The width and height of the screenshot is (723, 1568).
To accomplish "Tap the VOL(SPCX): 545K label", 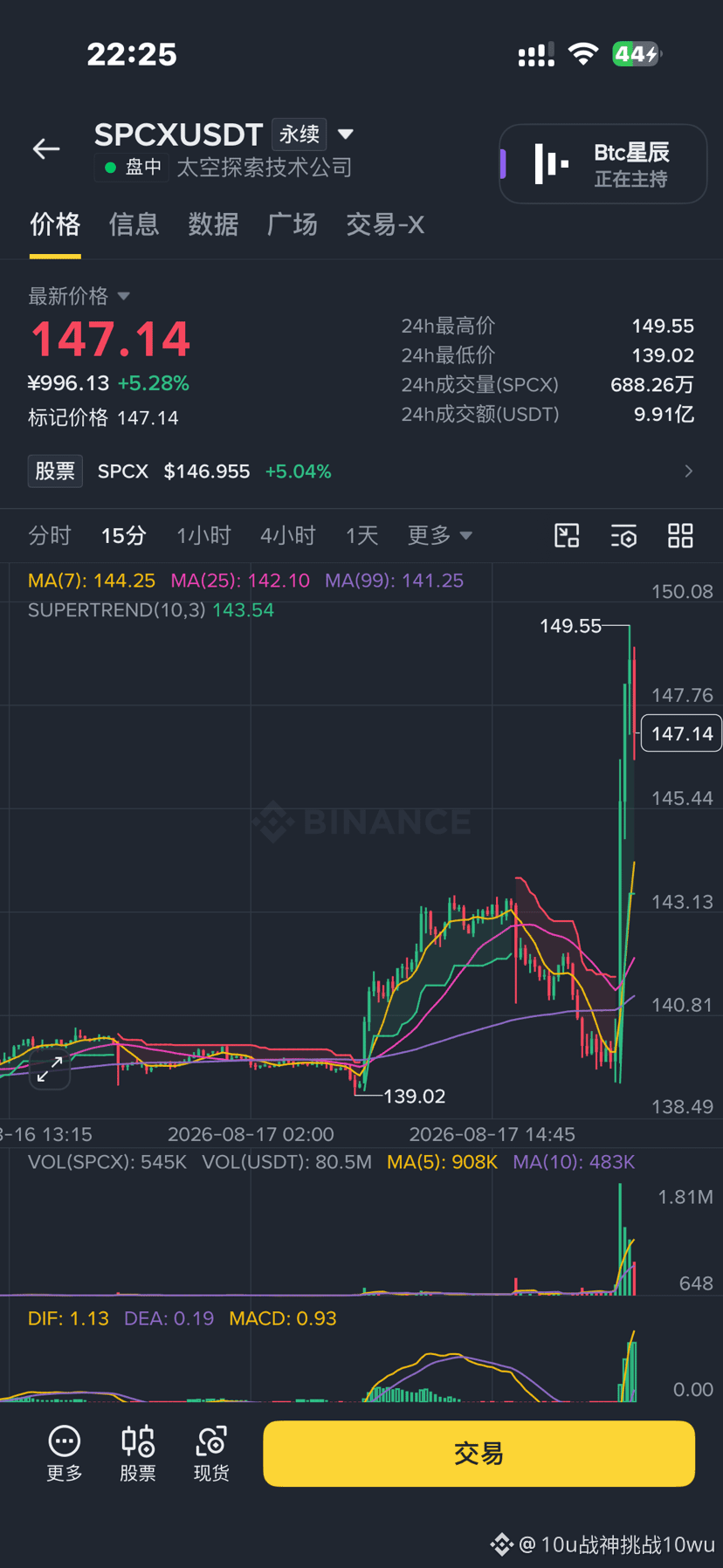I will 107,1162.
